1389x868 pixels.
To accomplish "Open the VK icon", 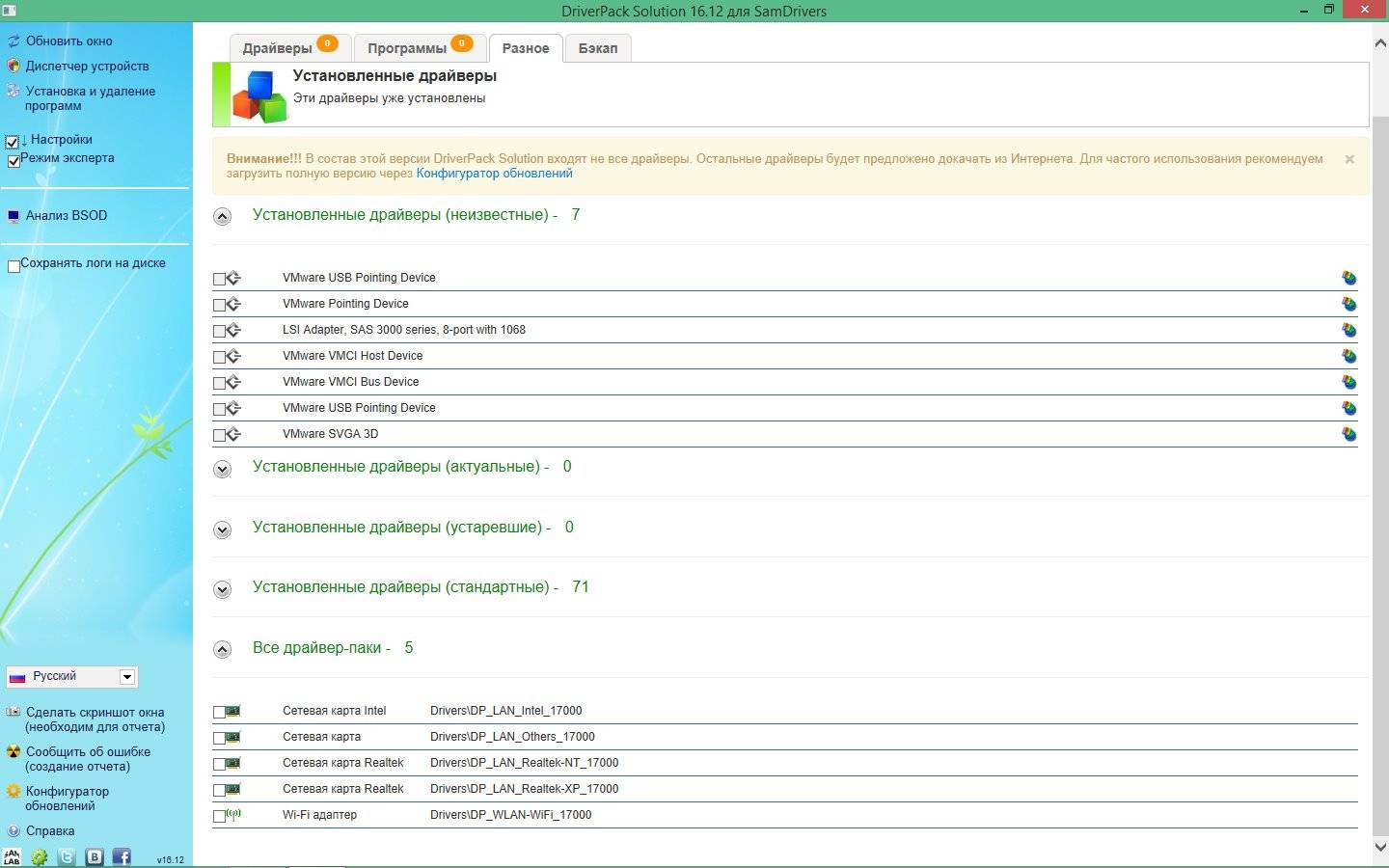I will click(x=94, y=856).
